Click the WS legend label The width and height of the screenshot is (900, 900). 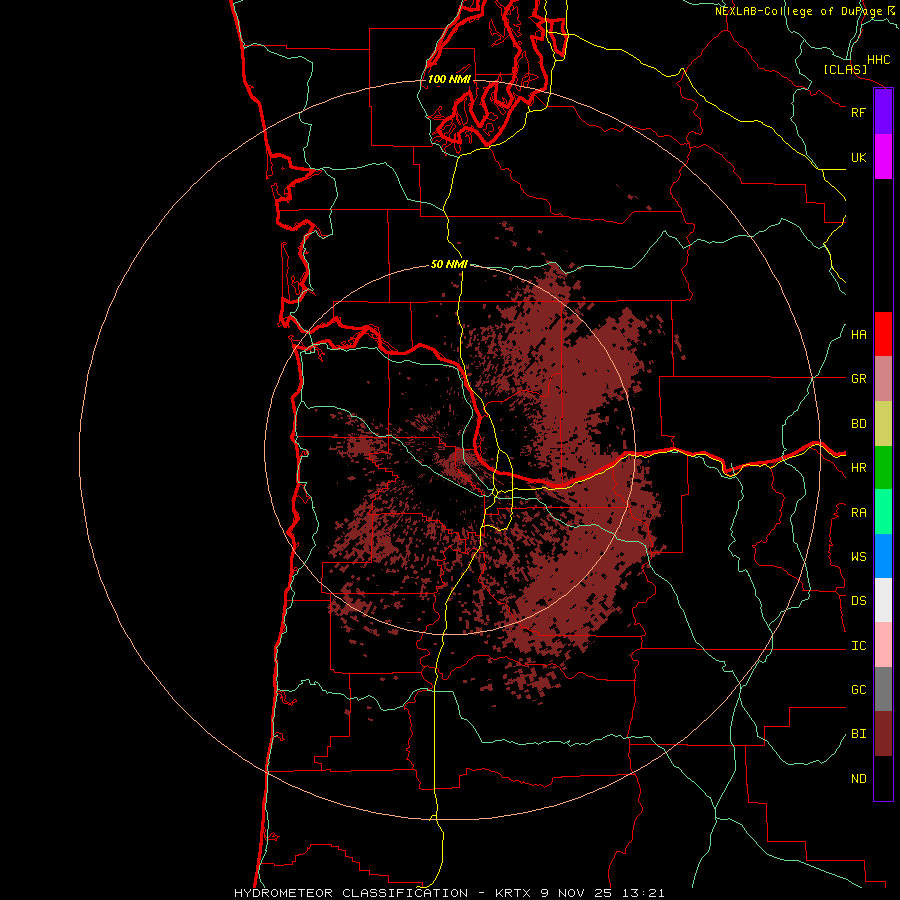coord(858,557)
